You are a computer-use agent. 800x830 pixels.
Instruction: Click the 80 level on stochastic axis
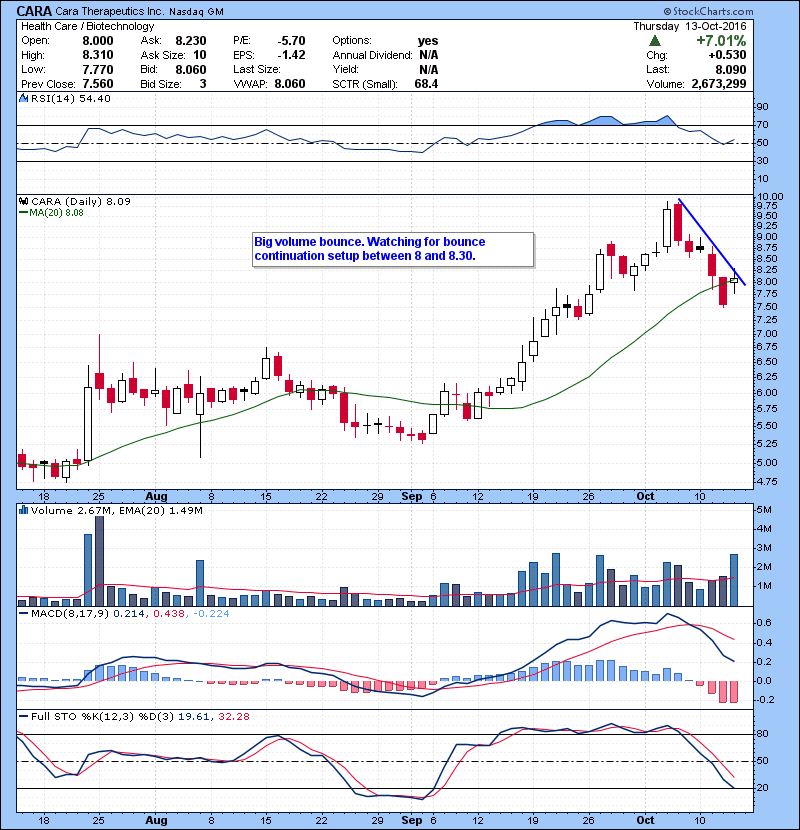(x=763, y=734)
